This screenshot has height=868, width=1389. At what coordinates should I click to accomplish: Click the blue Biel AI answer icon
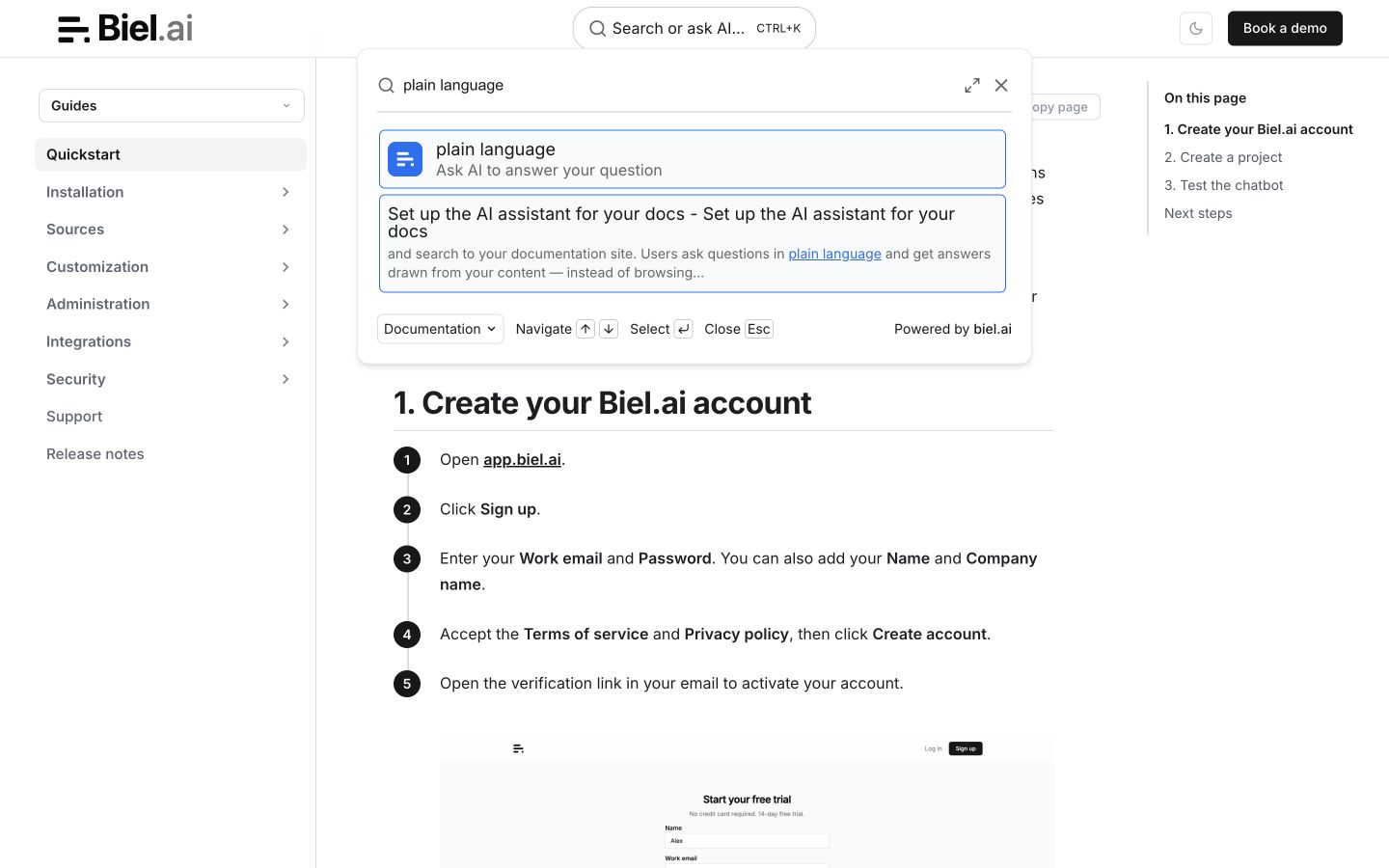point(405,159)
